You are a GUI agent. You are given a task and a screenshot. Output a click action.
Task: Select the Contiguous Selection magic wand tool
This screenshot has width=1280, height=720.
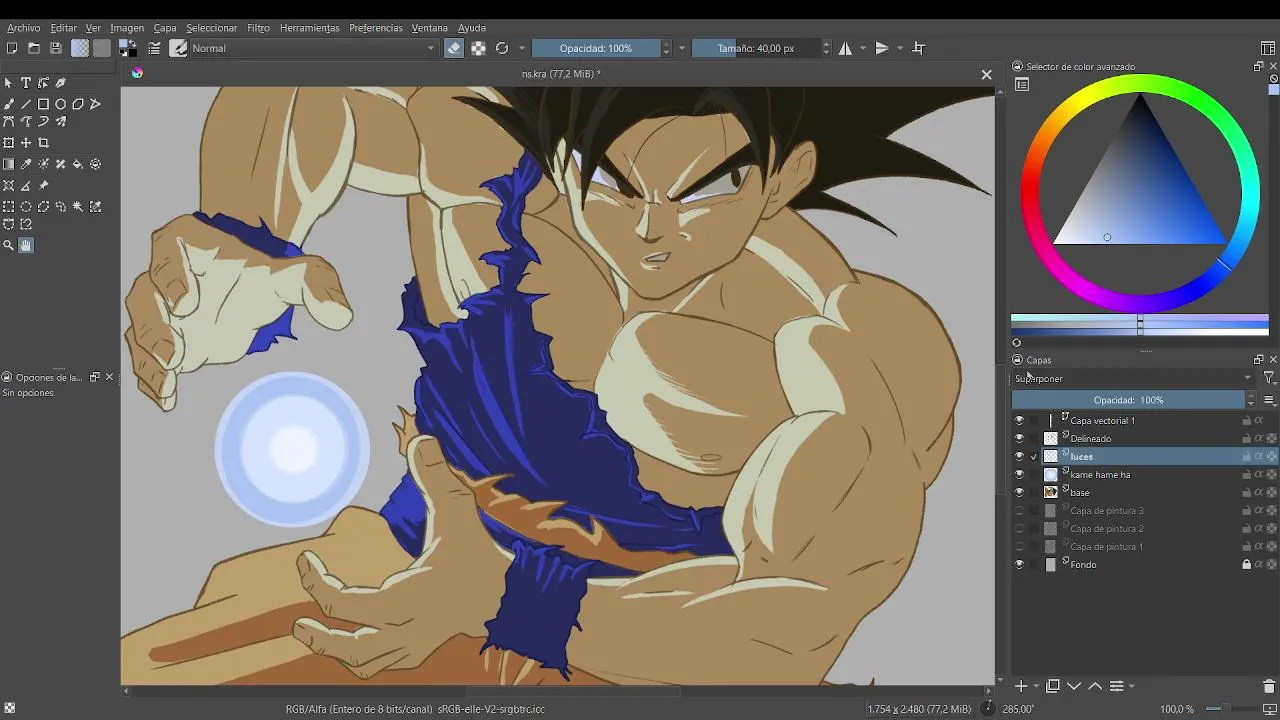(x=78, y=207)
